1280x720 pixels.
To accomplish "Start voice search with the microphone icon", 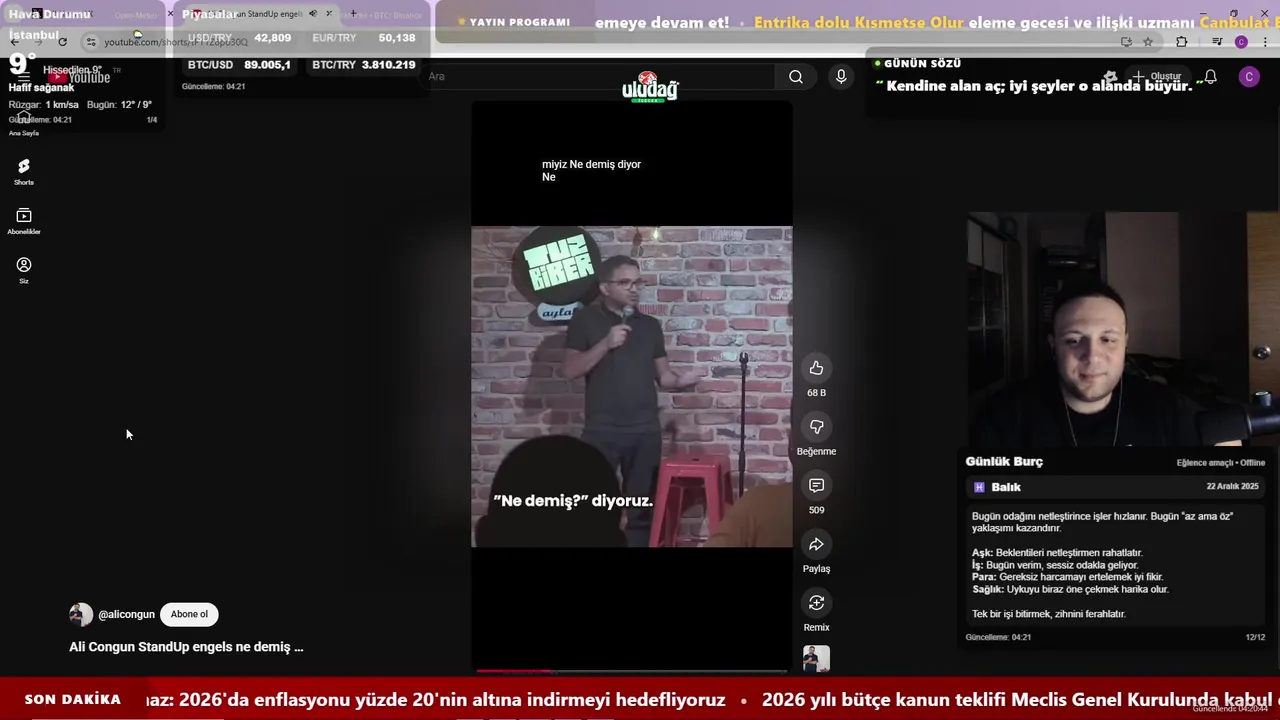I will (841, 76).
